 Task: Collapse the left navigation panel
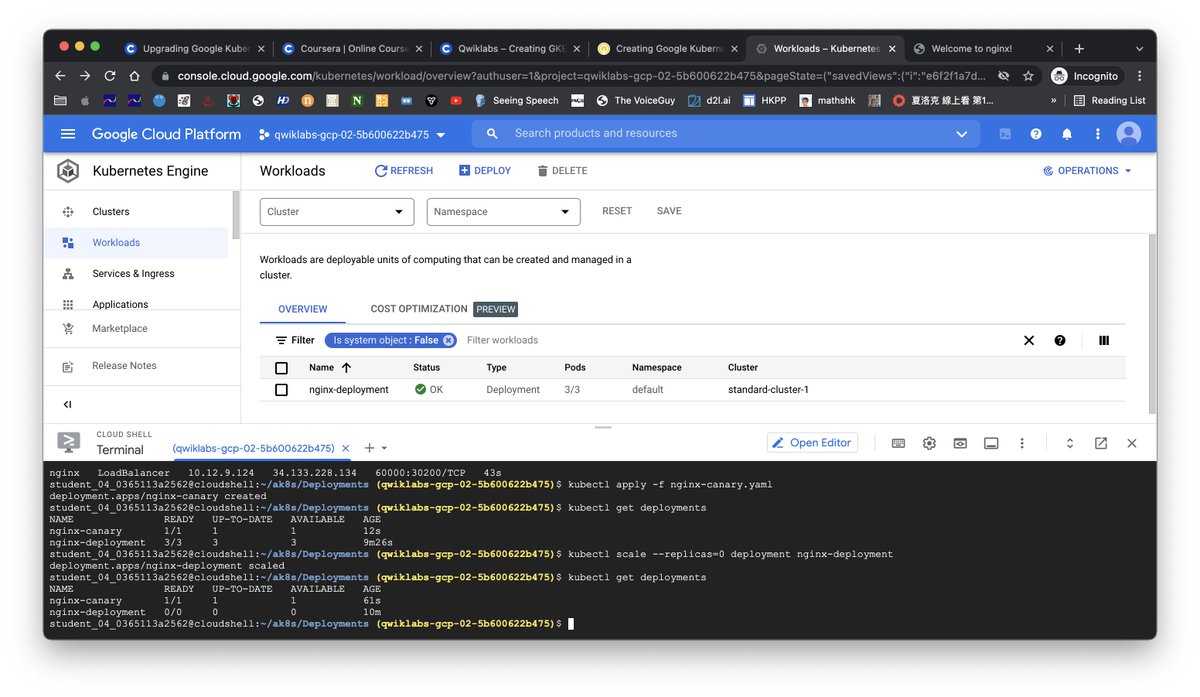click(68, 404)
